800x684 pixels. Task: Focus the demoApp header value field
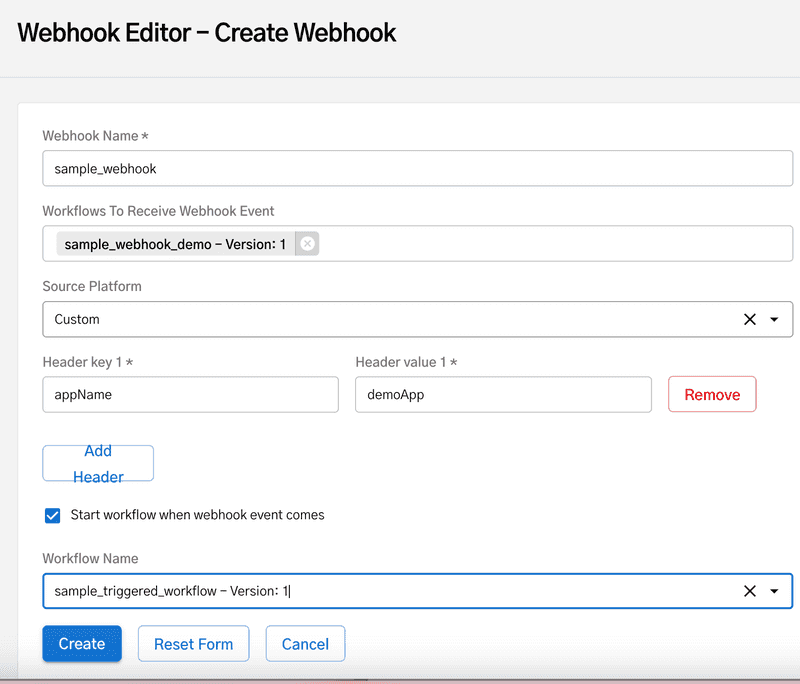click(503, 394)
